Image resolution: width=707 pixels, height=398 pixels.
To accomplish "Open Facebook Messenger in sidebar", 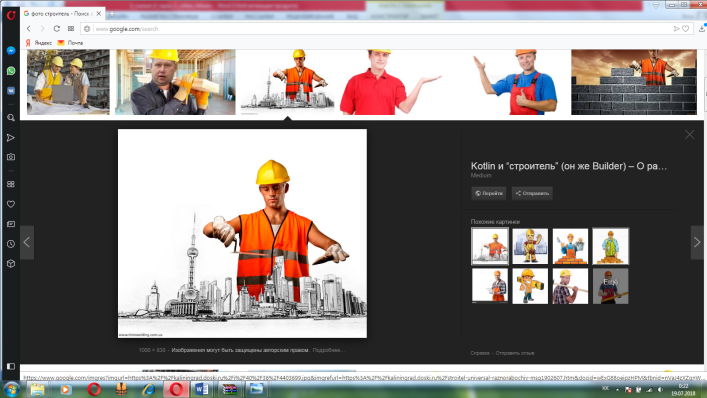I will (11, 51).
